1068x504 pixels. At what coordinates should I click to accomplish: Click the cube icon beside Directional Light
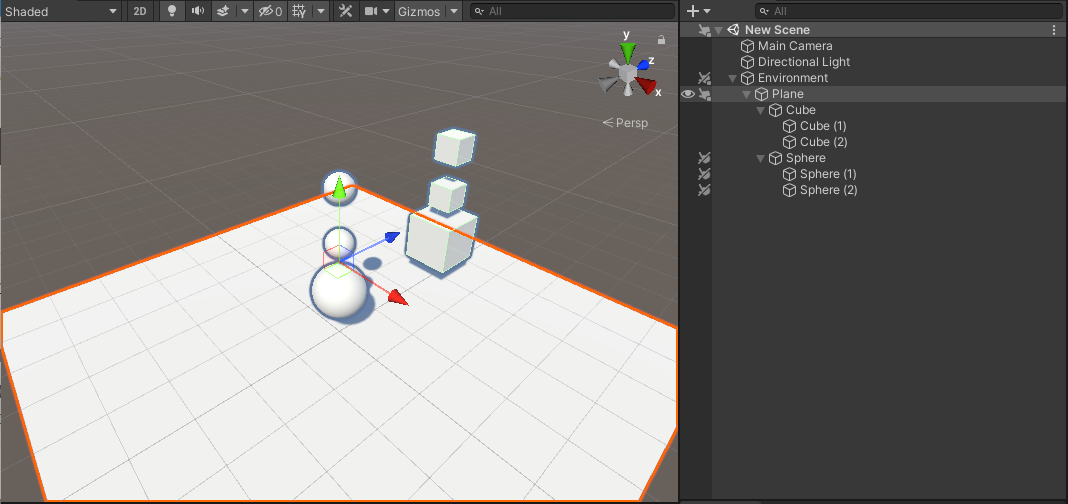click(747, 62)
